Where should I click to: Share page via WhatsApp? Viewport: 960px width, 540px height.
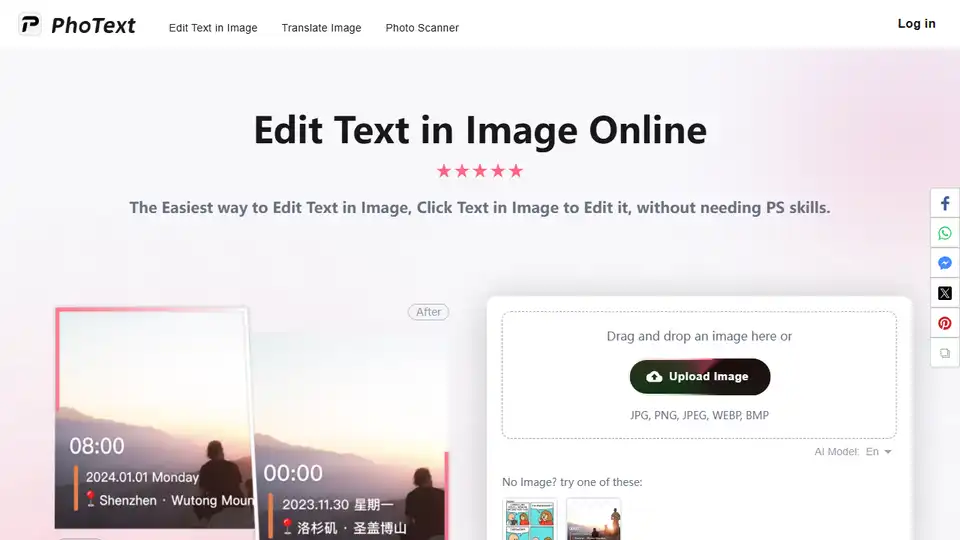pyautogui.click(x=945, y=233)
